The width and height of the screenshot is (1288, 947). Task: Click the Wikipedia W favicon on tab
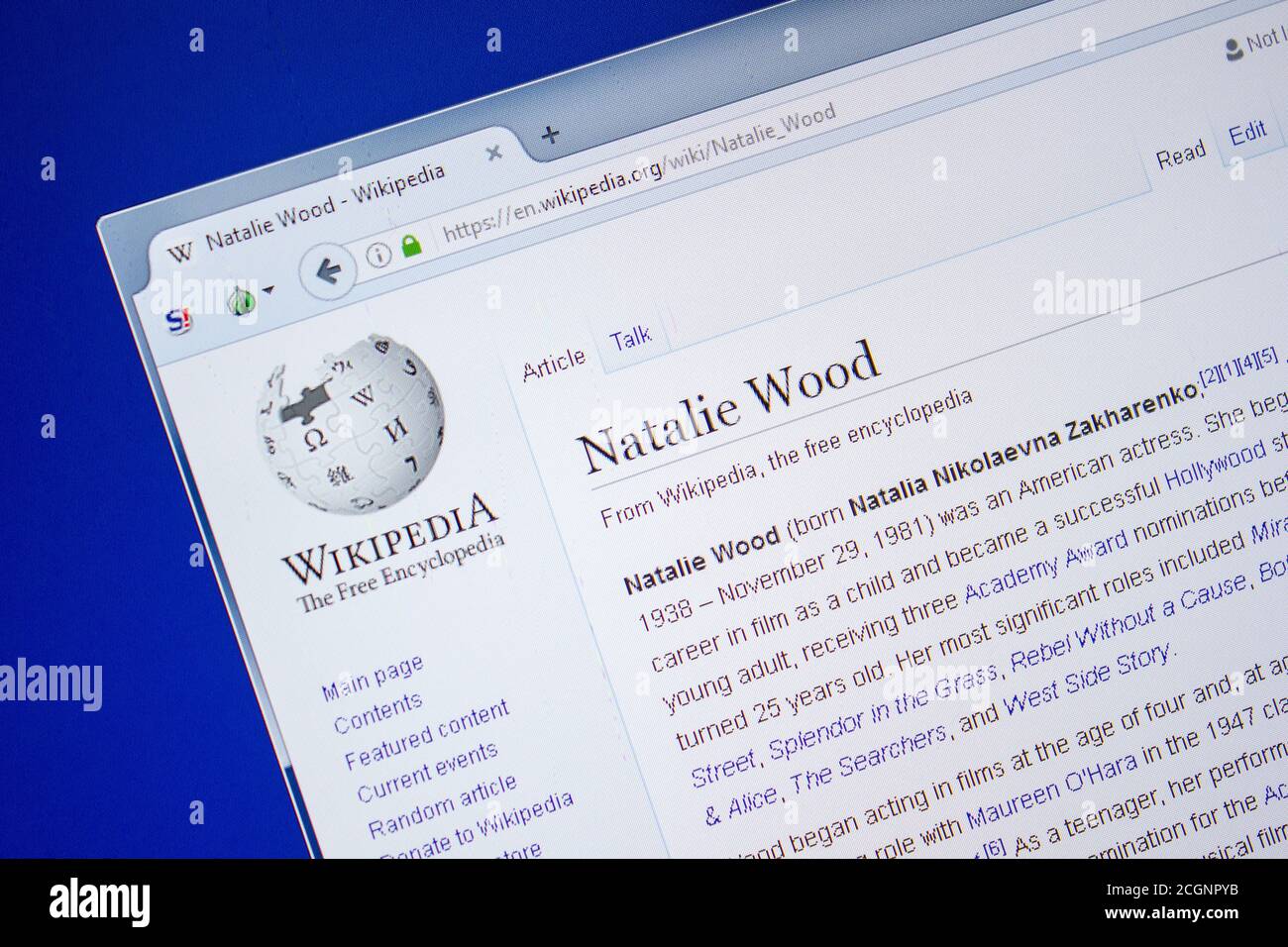(x=179, y=253)
